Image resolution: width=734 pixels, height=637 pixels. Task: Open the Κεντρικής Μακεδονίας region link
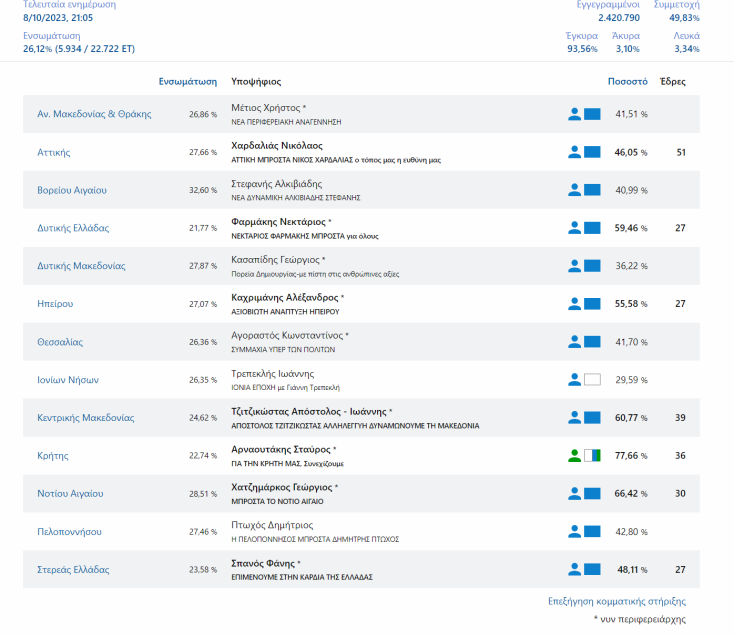[85, 418]
